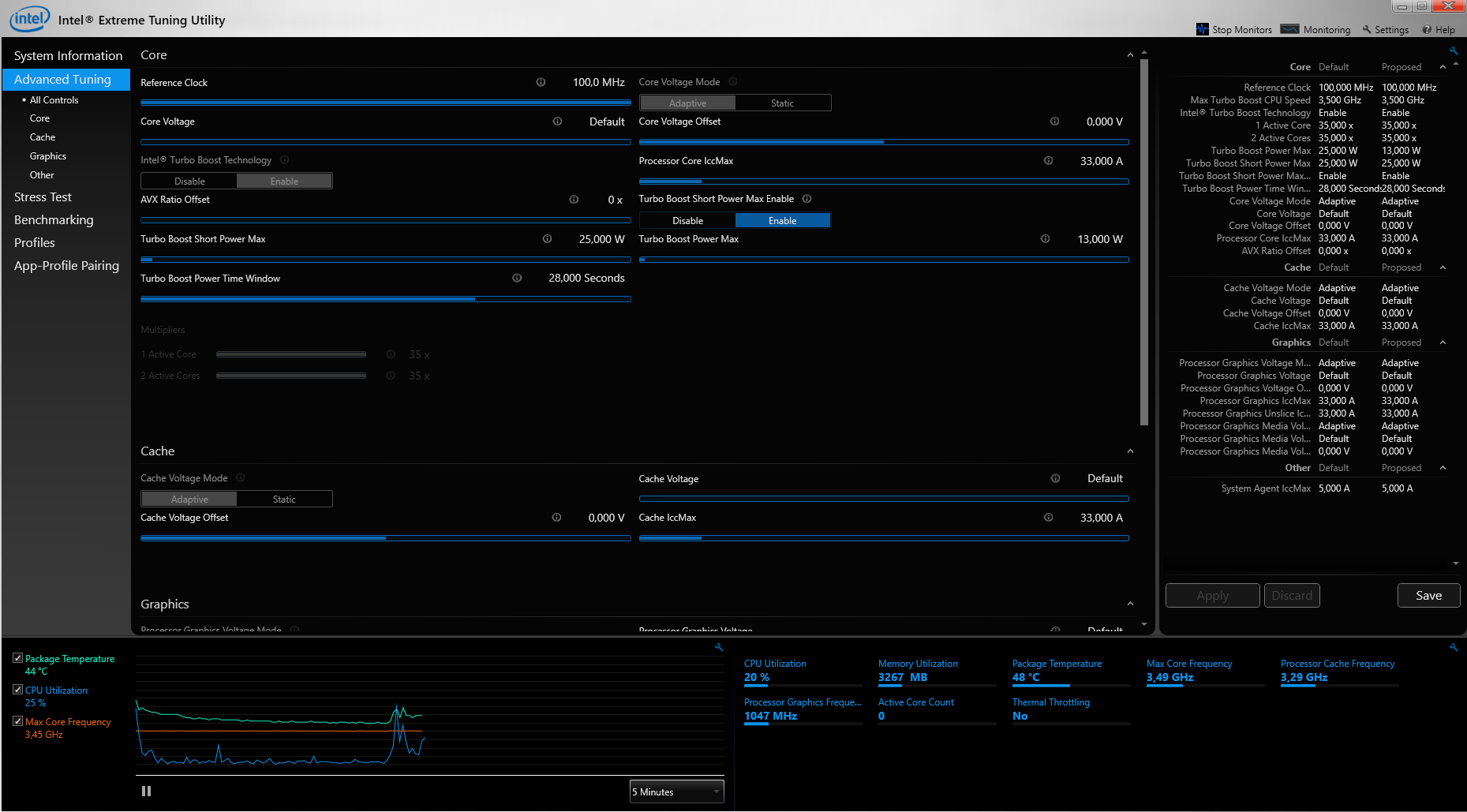
Task: Click the Intel logo
Action: click(29, 19)
